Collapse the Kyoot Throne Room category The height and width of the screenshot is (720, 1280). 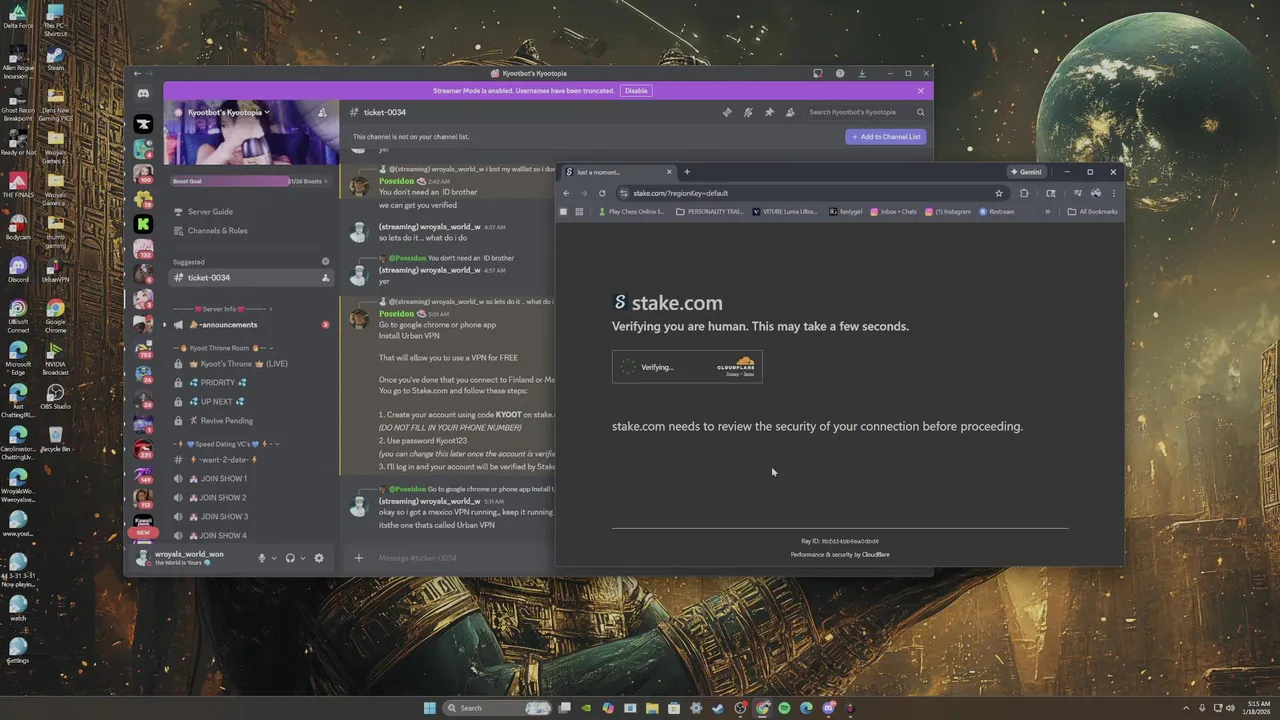pos(223,348)
